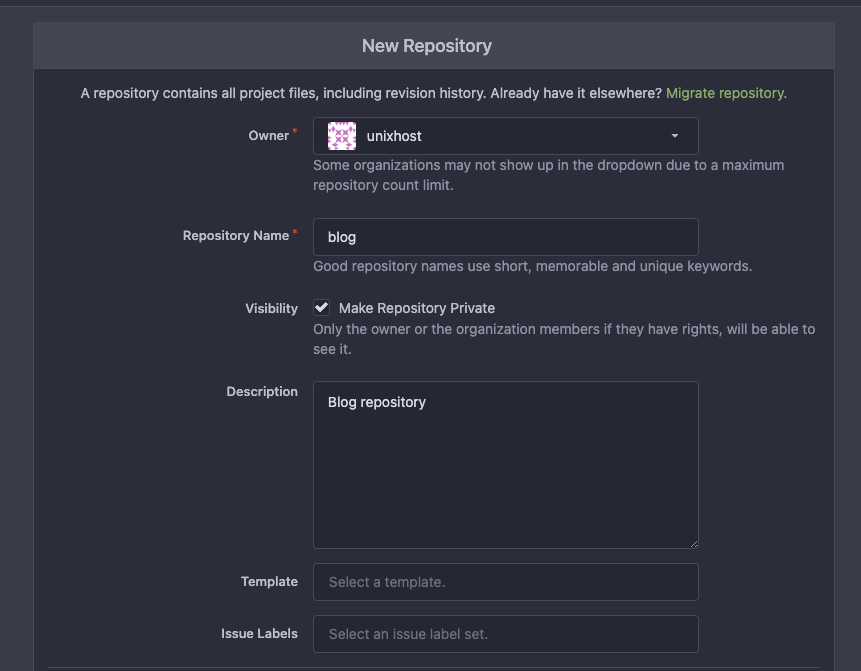
Task: Click the Make Repository Private label text
Action: click(x=416, y=308)
